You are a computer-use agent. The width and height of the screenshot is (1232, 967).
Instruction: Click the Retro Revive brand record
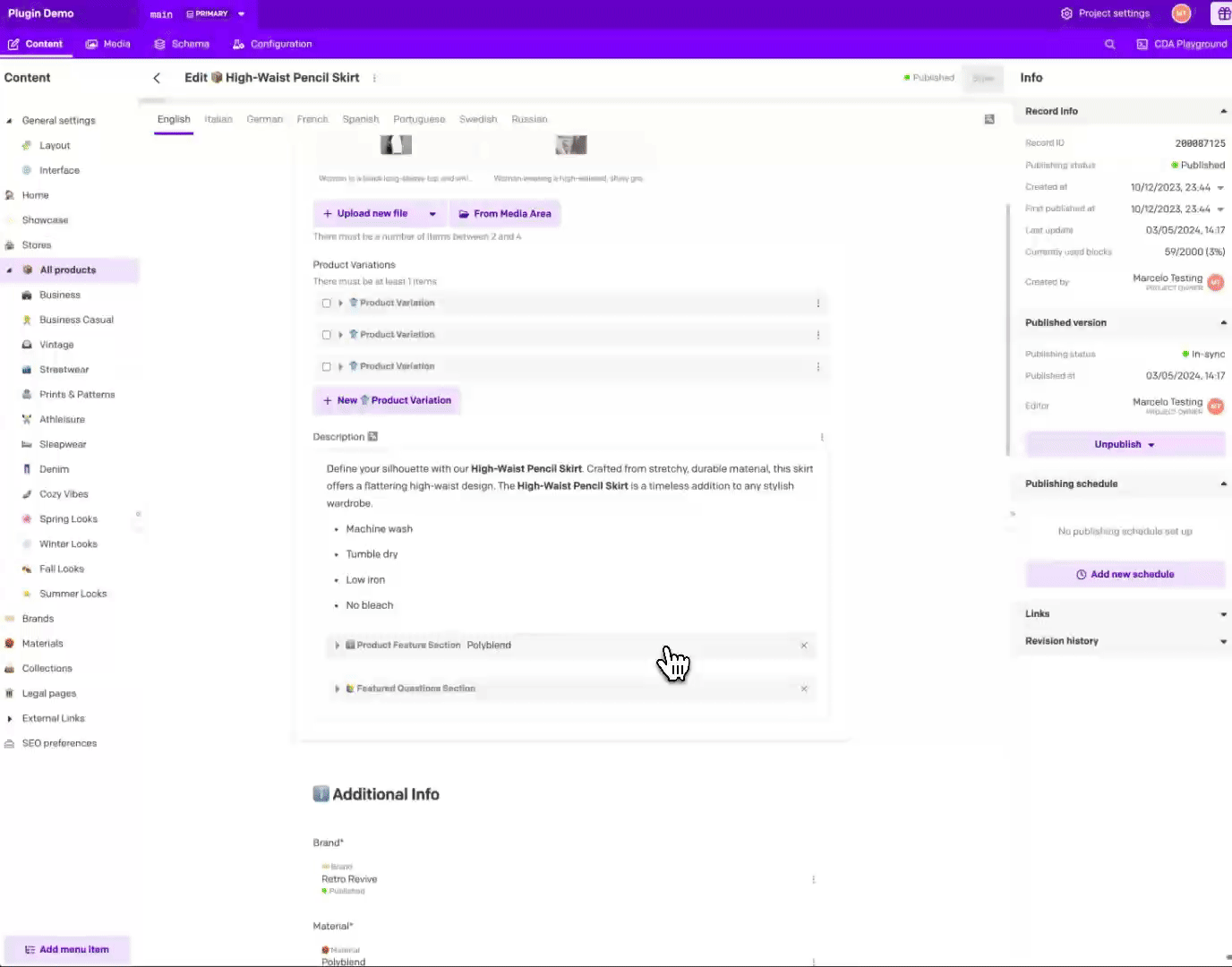click(x=349, y=878)
